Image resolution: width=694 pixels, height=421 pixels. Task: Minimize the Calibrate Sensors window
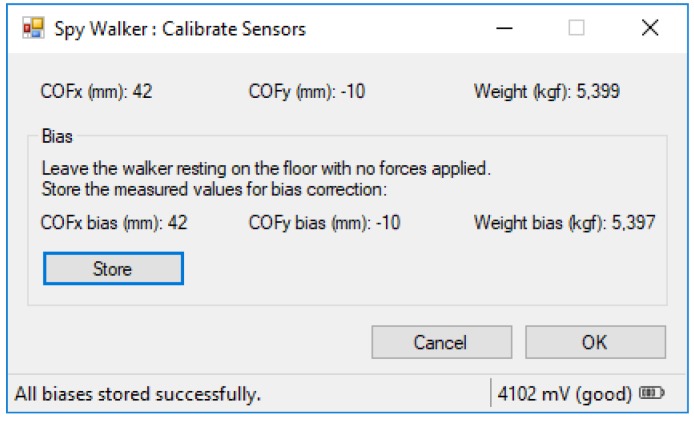coord(504,28)
